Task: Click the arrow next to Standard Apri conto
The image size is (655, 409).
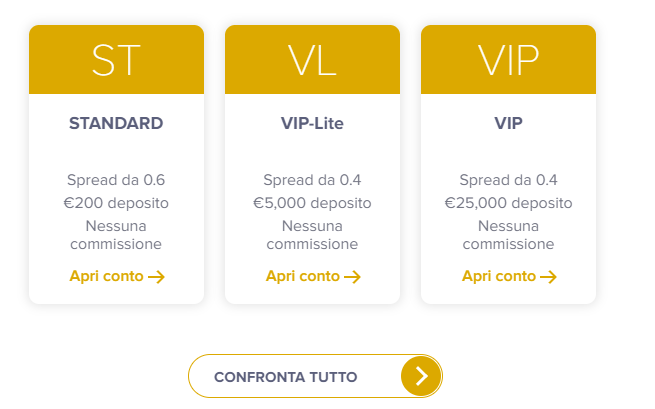Action: (x=157, y=277)
